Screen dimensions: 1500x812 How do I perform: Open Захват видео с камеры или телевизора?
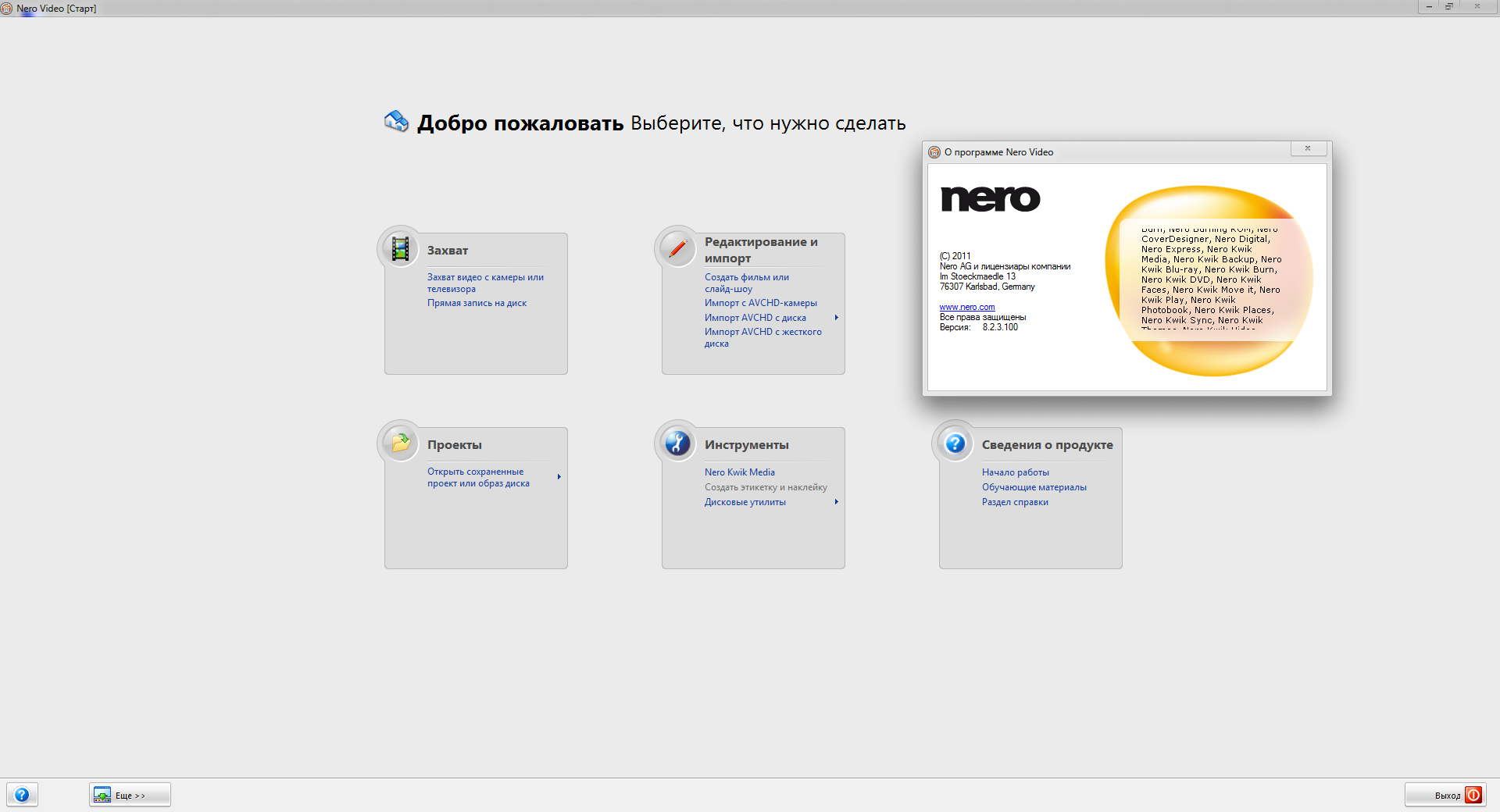tap(485, 283)
